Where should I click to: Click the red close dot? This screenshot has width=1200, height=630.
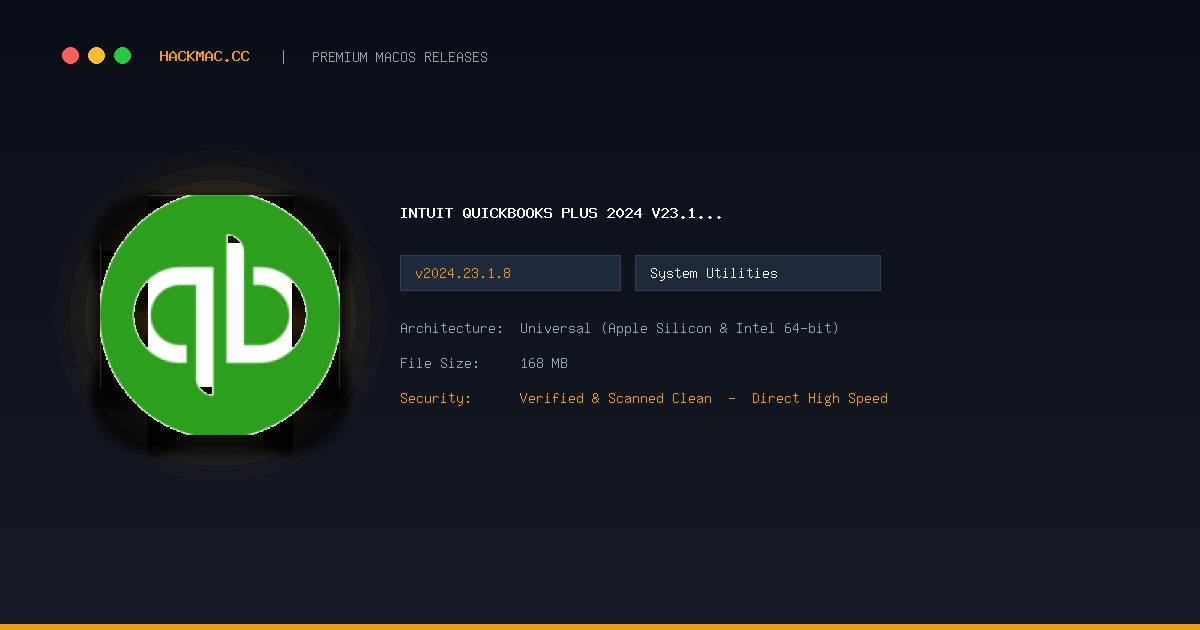[x=70, y=56]
